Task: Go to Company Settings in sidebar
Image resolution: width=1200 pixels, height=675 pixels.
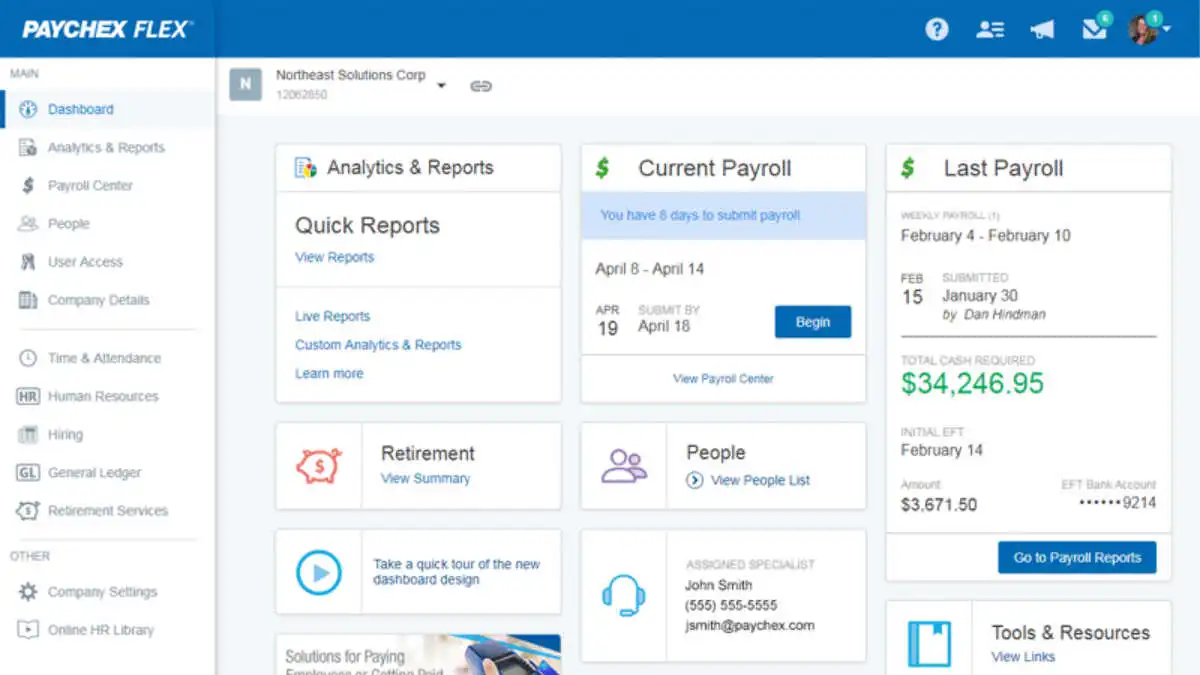Action: coord(102,591)
